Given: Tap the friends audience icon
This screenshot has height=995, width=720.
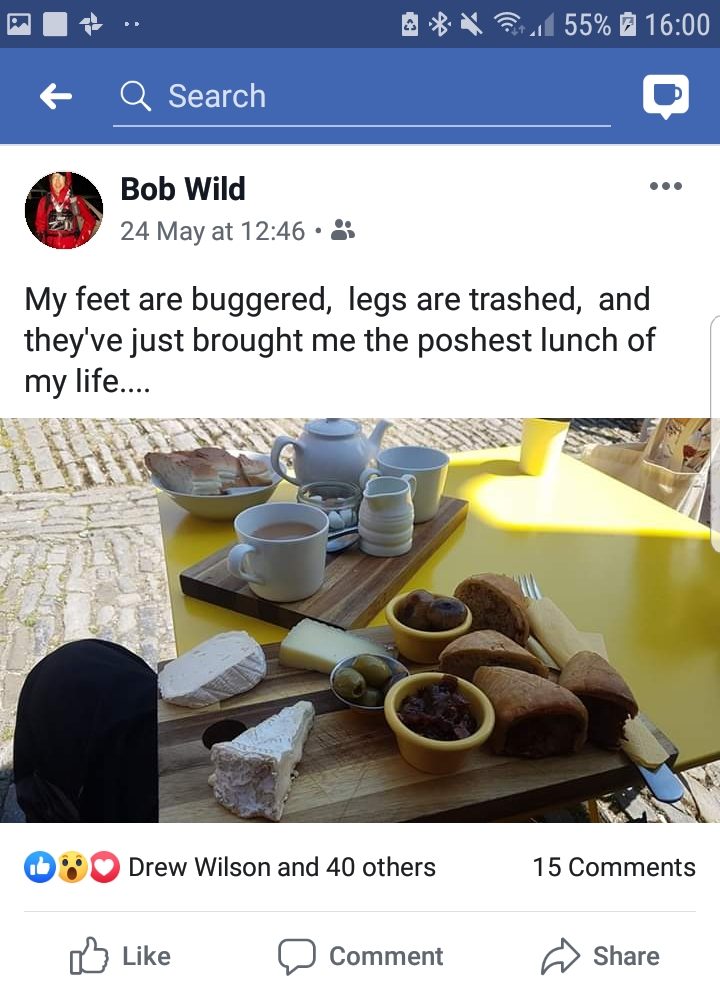Looking at the screenshot, I should coord(343,231).
